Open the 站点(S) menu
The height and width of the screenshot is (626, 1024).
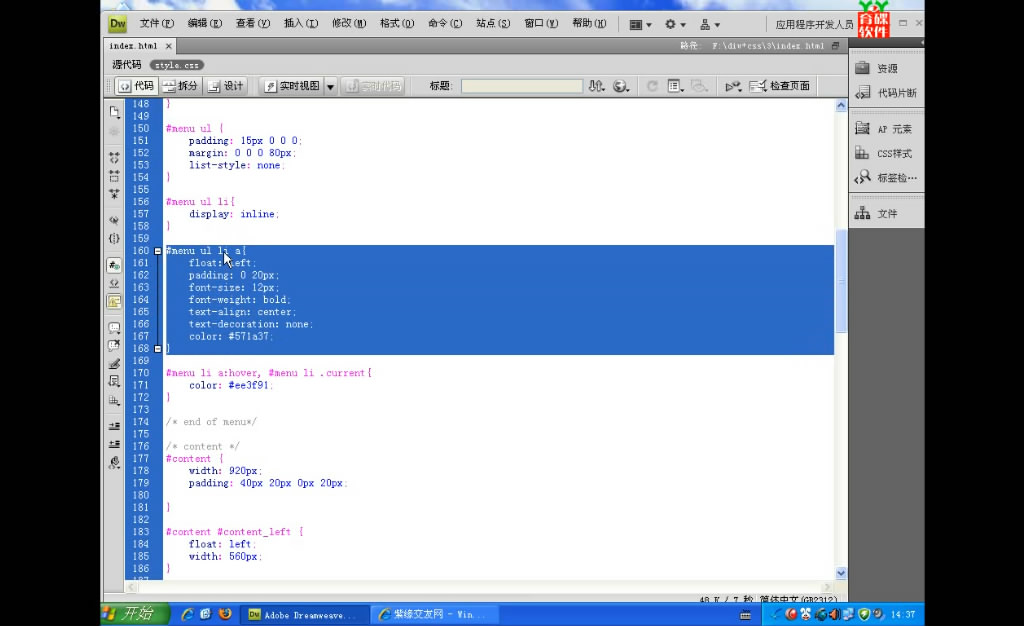tap(493, 23)
